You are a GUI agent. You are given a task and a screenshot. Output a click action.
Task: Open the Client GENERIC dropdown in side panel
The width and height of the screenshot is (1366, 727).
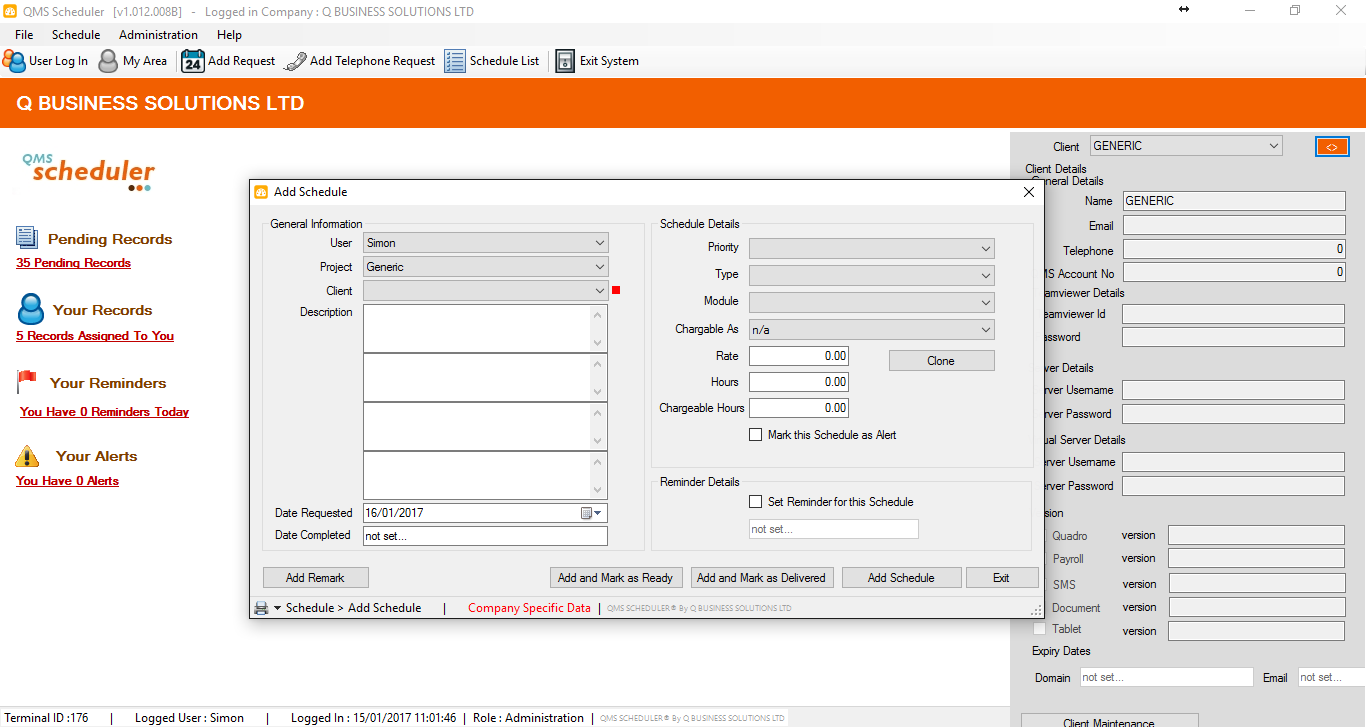1186,146
